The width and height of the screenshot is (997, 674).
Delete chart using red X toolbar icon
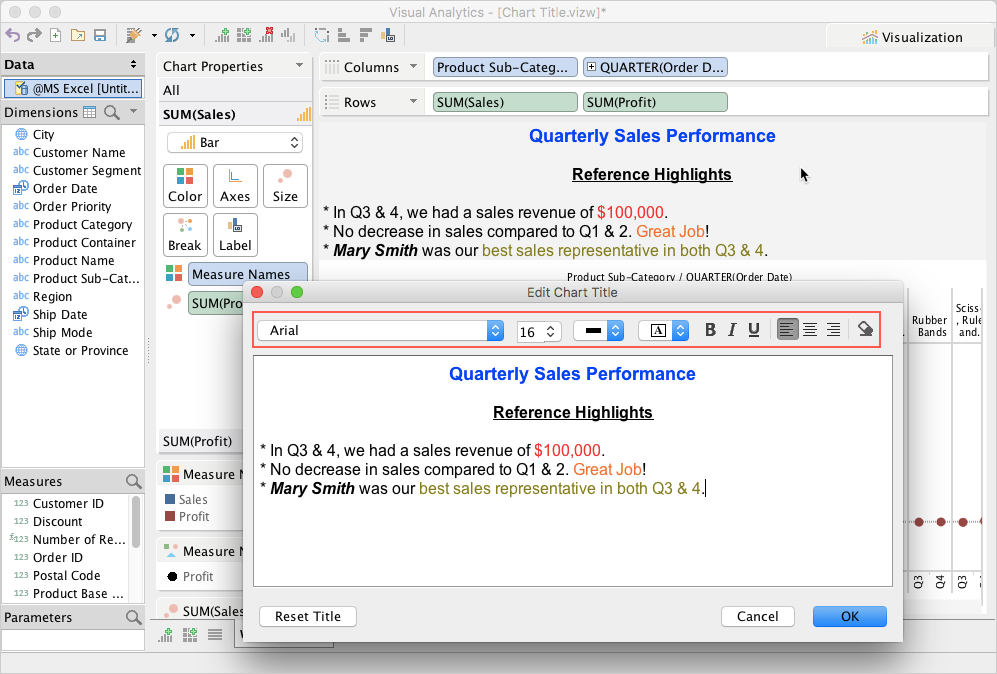[266, 36]
